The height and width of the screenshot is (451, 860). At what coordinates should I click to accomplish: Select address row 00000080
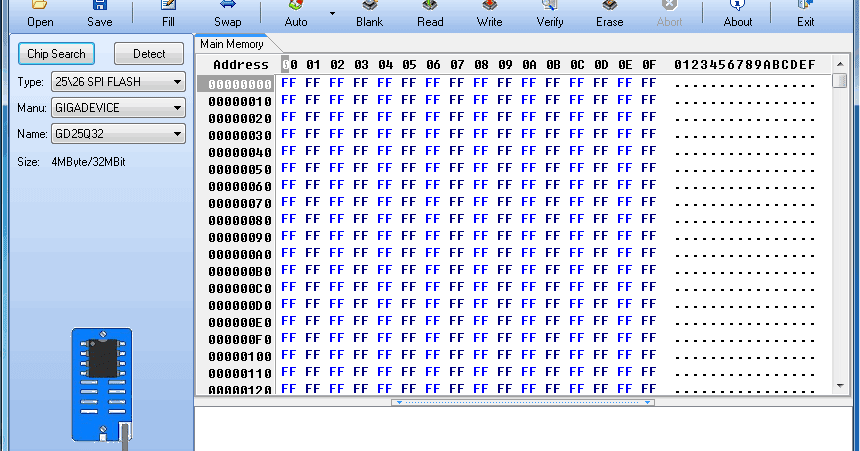240,221
